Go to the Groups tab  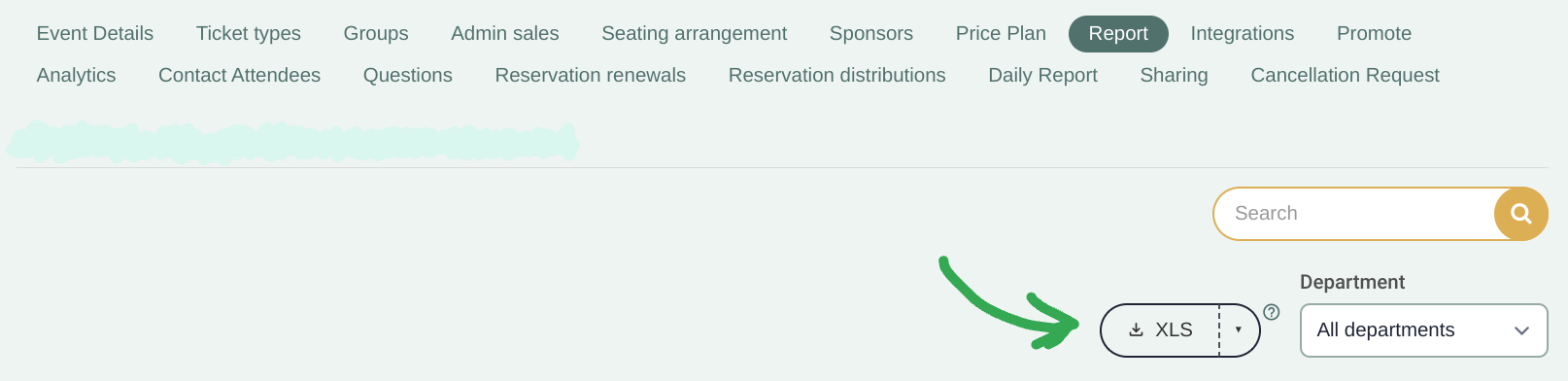coord(376,34)
